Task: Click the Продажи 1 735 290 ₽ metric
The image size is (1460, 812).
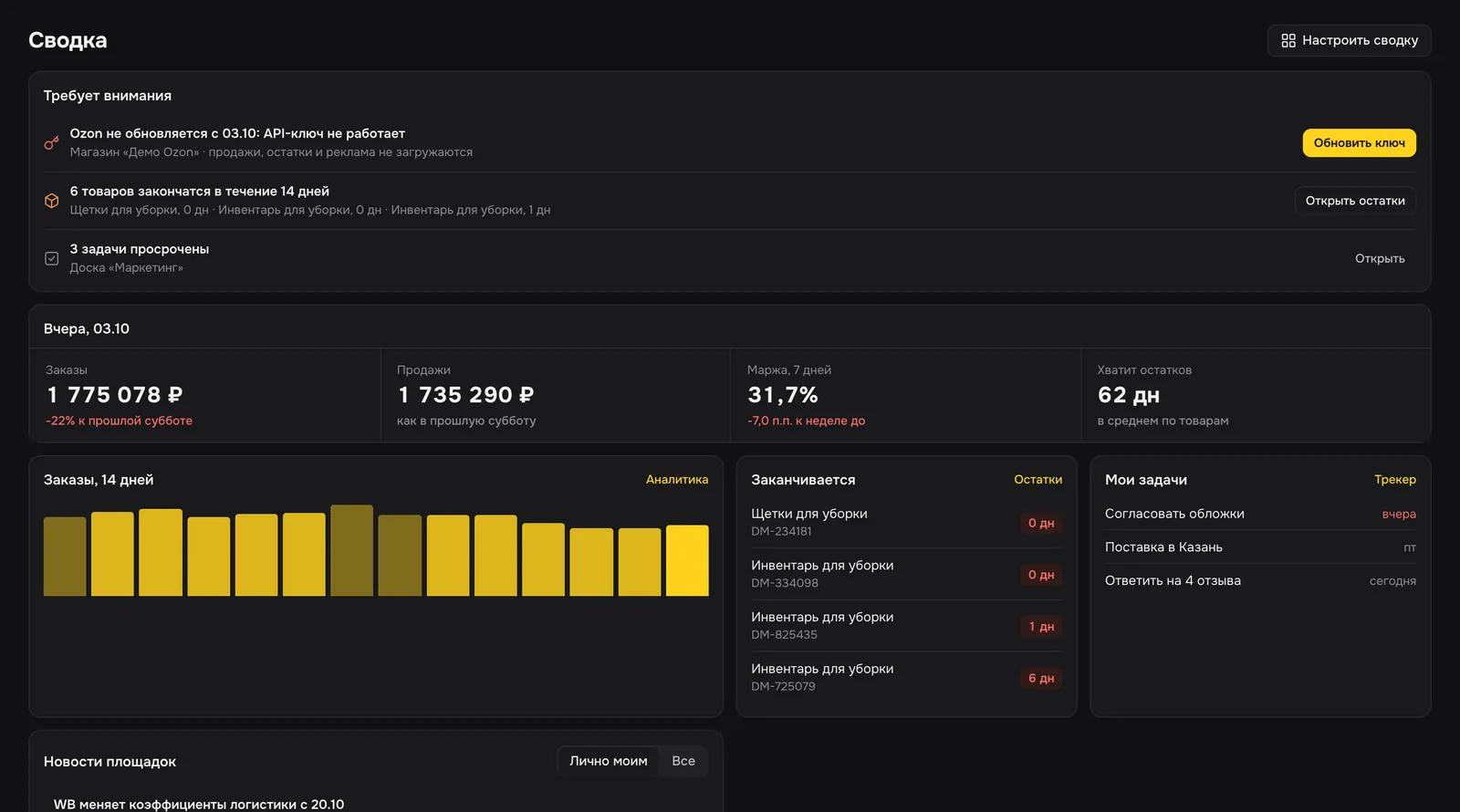Action: 556,395
